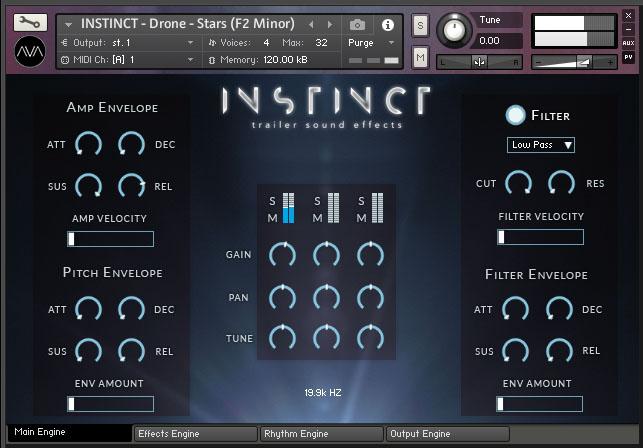Open the Low Pass filter type dropdown
This screenshot has width=643, height=448.
click(x=541, y=145)
